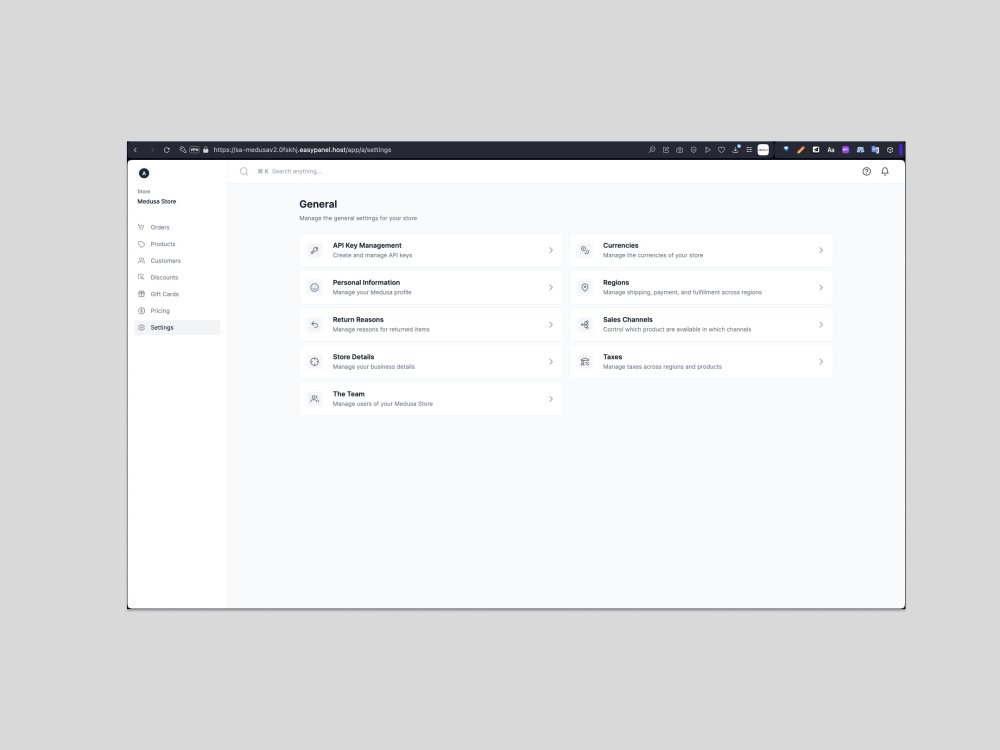The image size is (1000, 750).
Task: Click the Pricing dollar icon
Action: [x=141, y=311]
